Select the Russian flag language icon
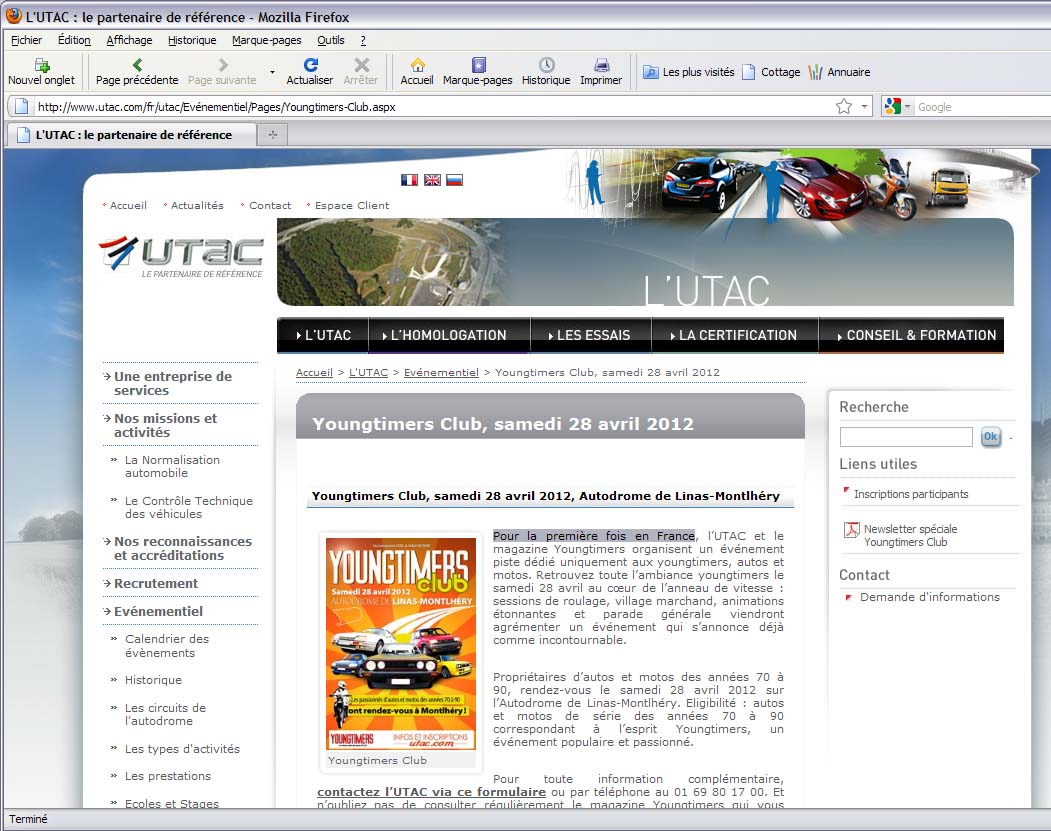The image size is (1051, 831). 454,180
